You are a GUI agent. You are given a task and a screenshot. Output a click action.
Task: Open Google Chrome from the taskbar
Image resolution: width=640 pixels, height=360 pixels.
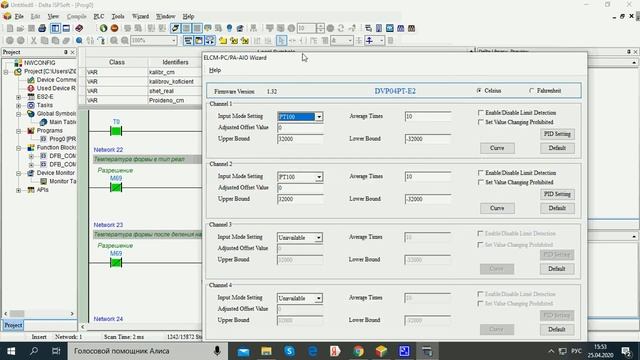[x=358, y=351]
